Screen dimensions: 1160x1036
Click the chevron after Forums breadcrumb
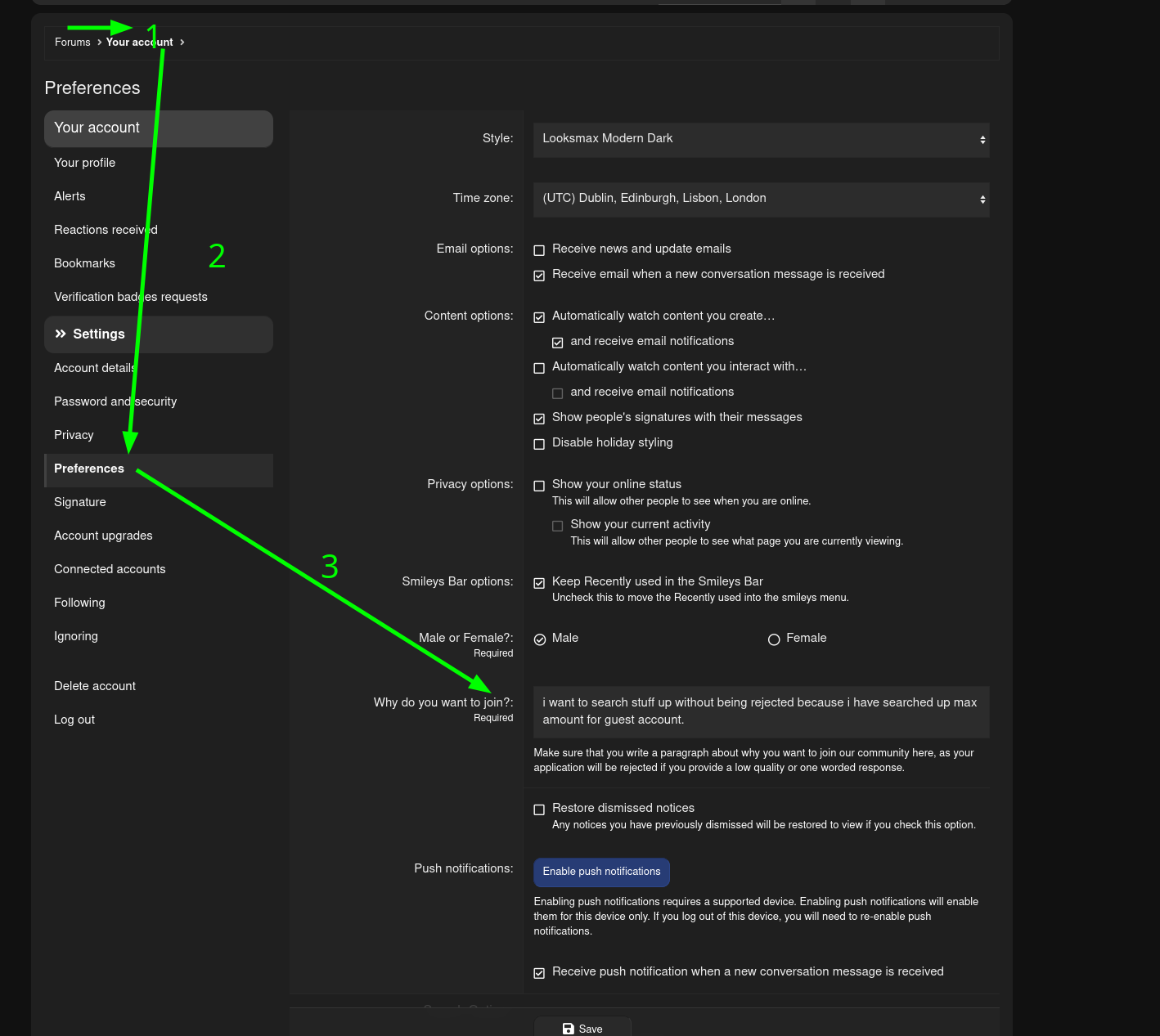[99, 43]
